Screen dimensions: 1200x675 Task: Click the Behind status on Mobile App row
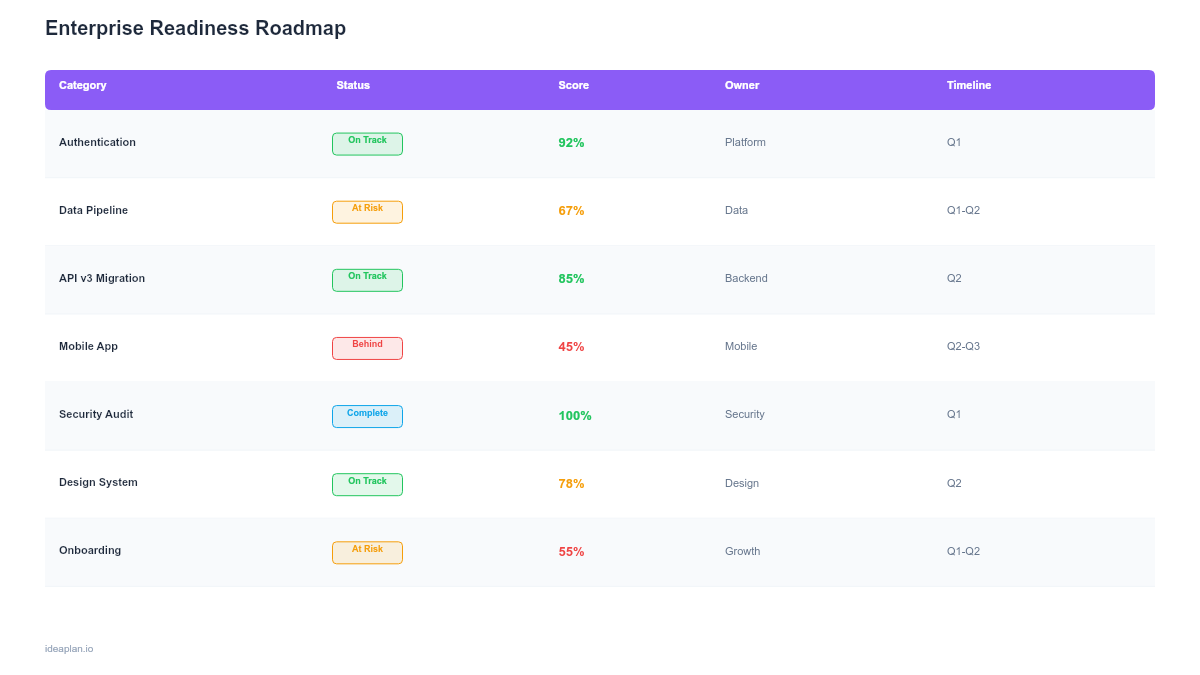[367, 348]
